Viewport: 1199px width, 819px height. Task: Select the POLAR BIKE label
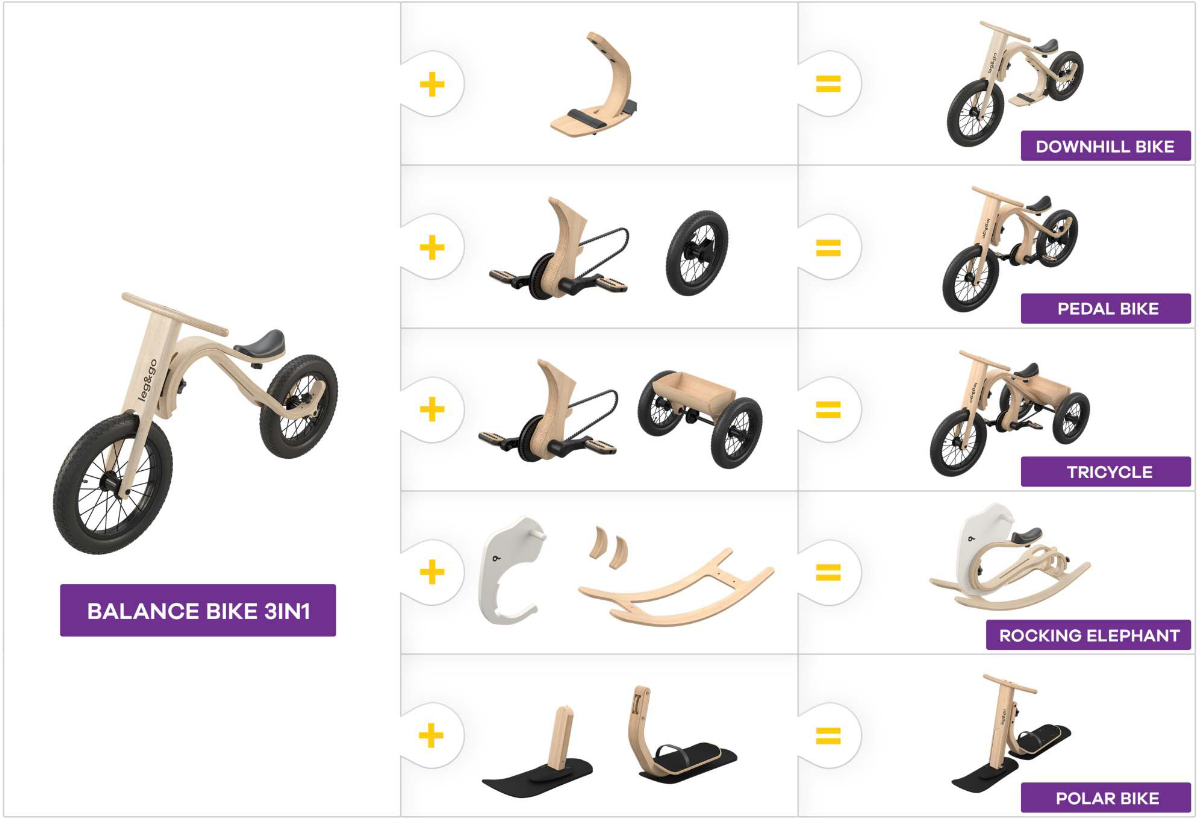[1105, 798]
